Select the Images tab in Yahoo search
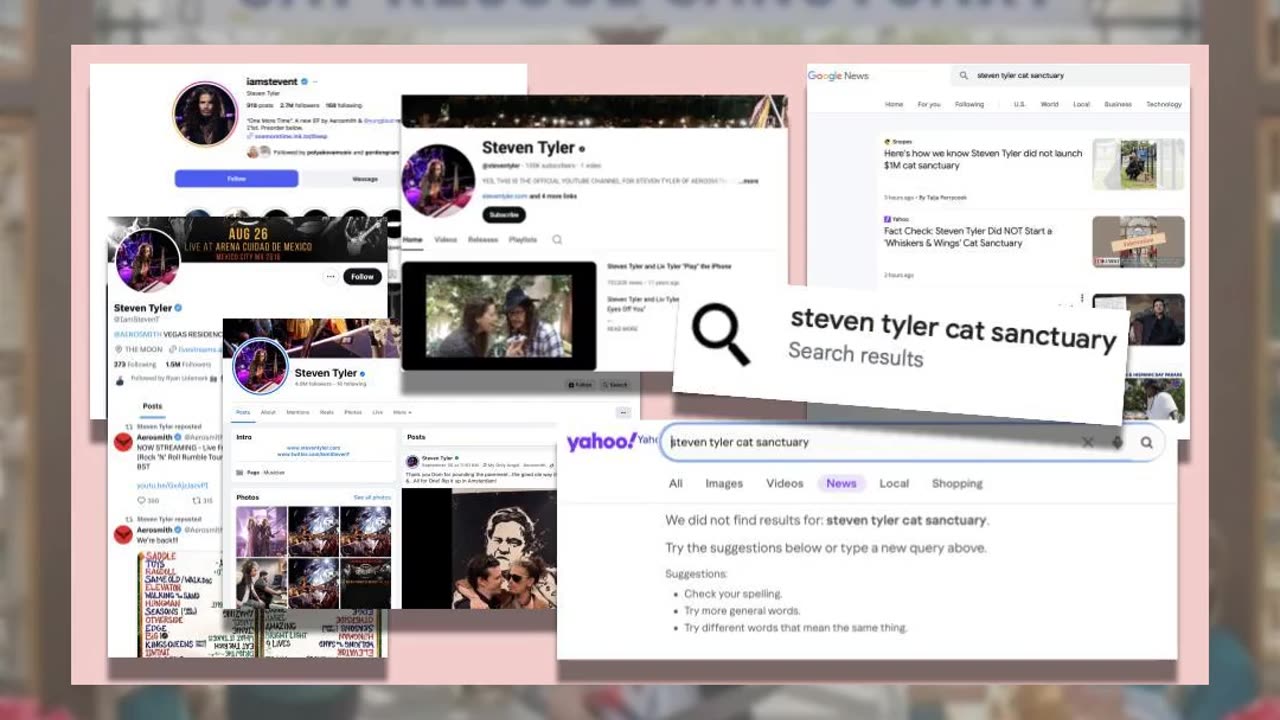The image size is (1280, 720). [x=724, y=483]
